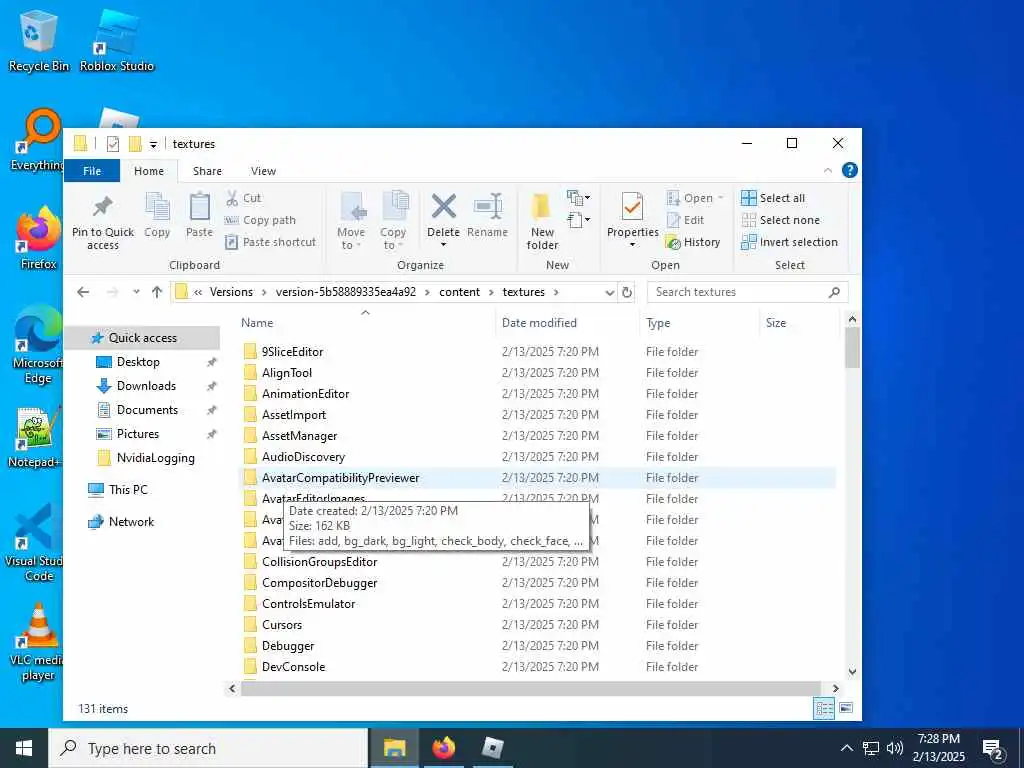Click the blue Help question mark icon
This screenshot has width=1024, height=768.
point(850,170)
